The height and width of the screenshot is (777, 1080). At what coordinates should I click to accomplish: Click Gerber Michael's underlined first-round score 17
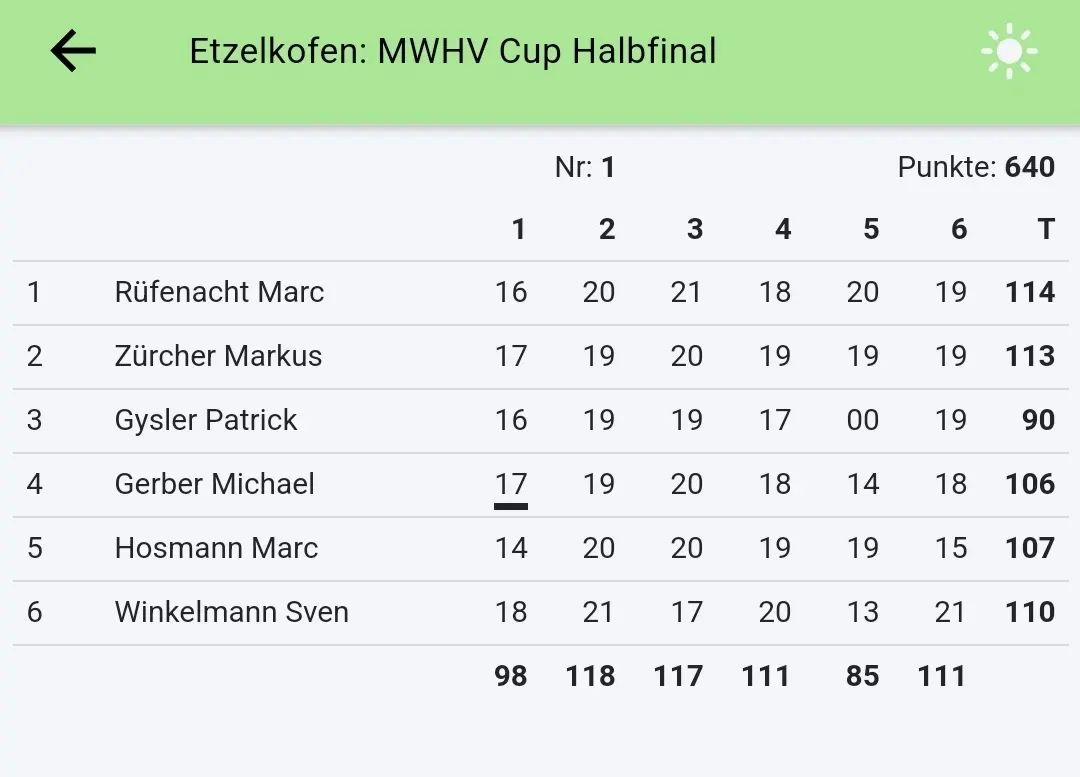click(511, 485)
